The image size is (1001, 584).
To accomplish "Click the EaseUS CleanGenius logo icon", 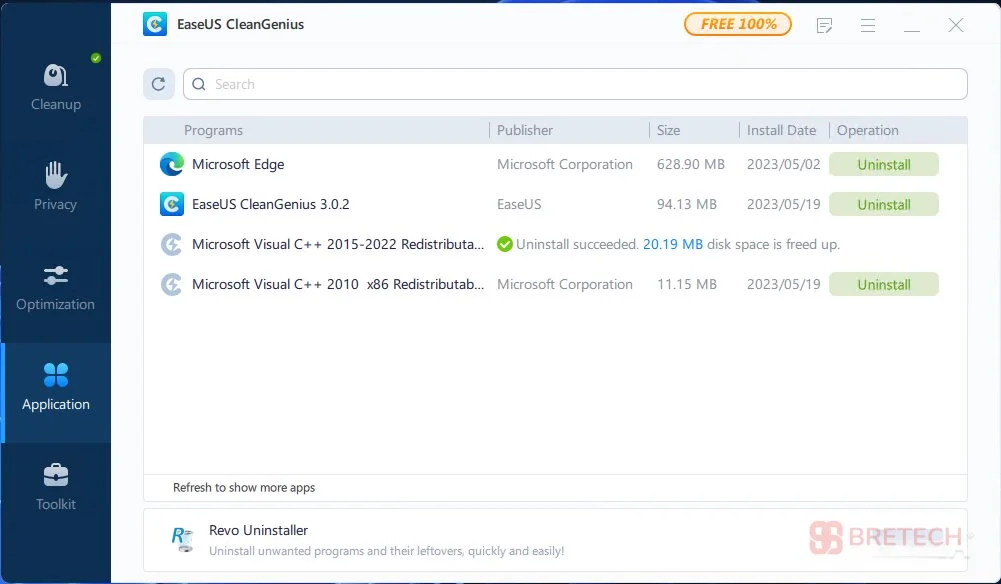I will point(155,24).
